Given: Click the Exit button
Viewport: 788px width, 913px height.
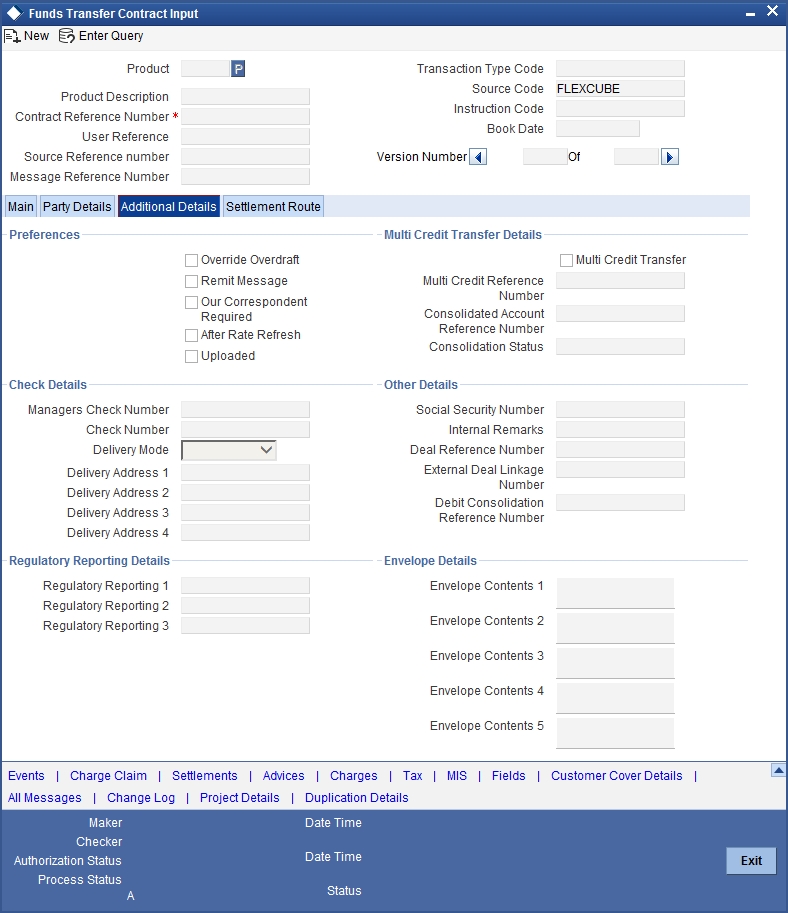Looking at the screenshot, I should tap(751, 861).
